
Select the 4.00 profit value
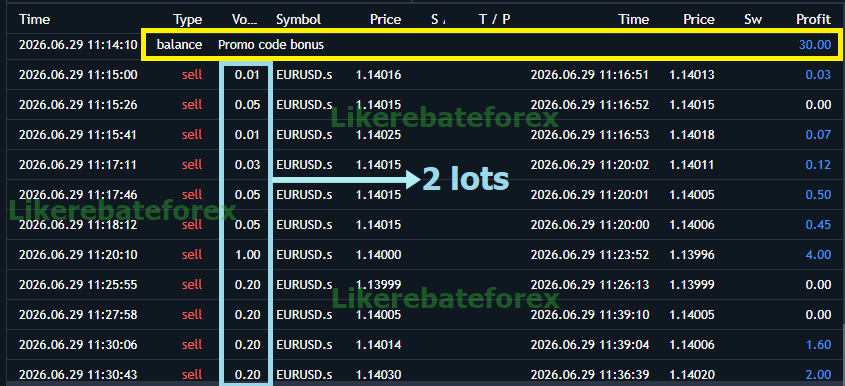coord(818,254)
